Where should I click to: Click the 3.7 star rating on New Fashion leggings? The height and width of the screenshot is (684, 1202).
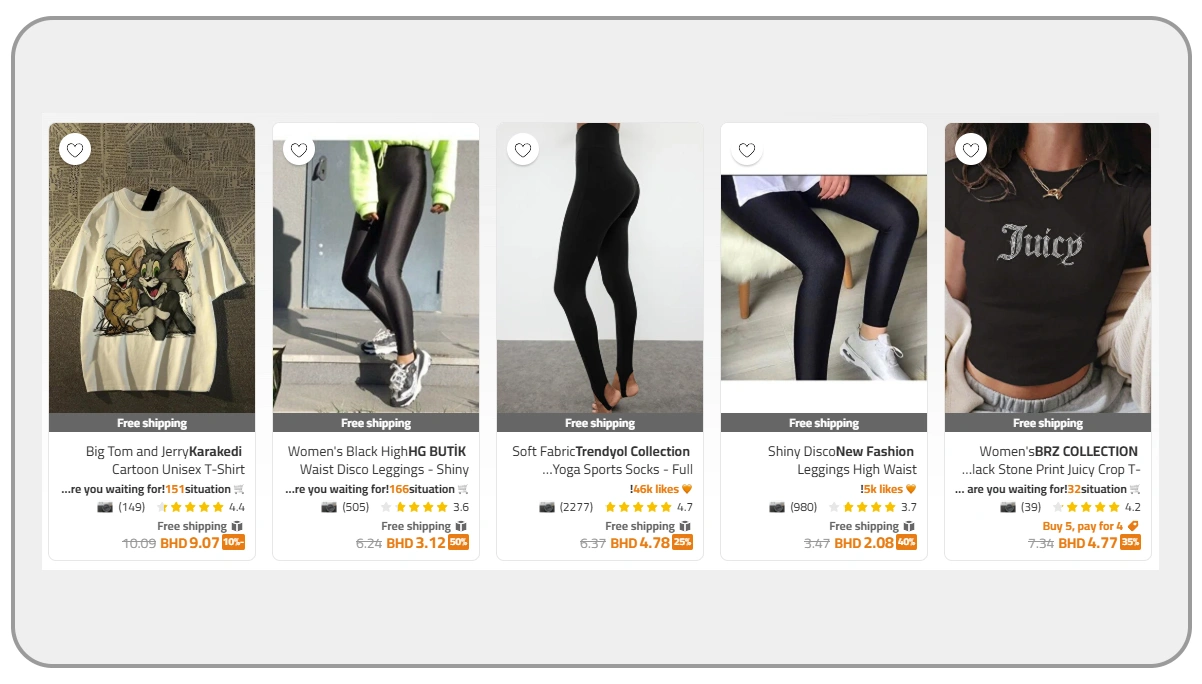pyautogui.click(x=872, y=507)
